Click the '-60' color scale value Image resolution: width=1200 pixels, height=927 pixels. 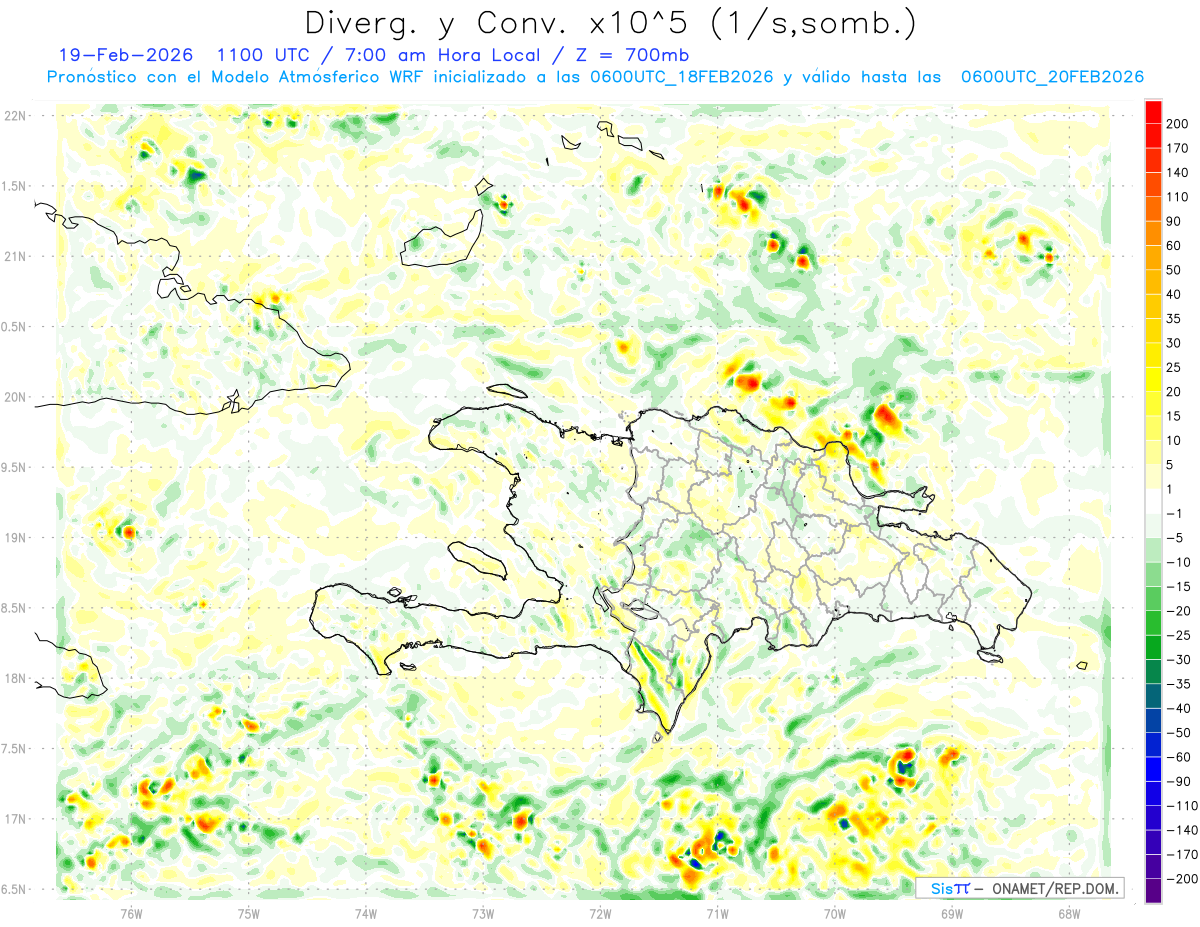pos(1177,757)
